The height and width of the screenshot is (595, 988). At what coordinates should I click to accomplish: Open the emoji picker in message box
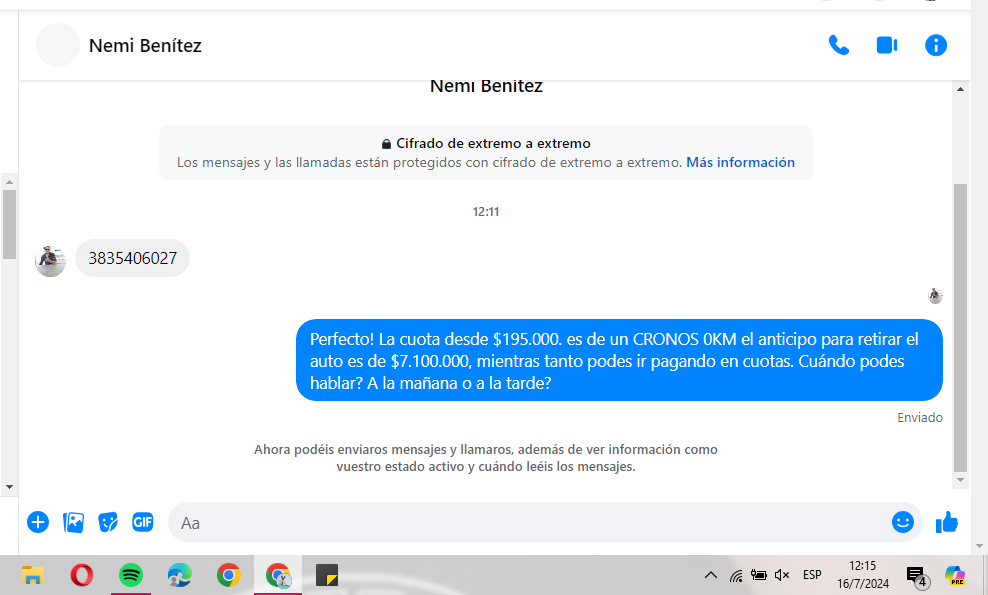[902, 522]
